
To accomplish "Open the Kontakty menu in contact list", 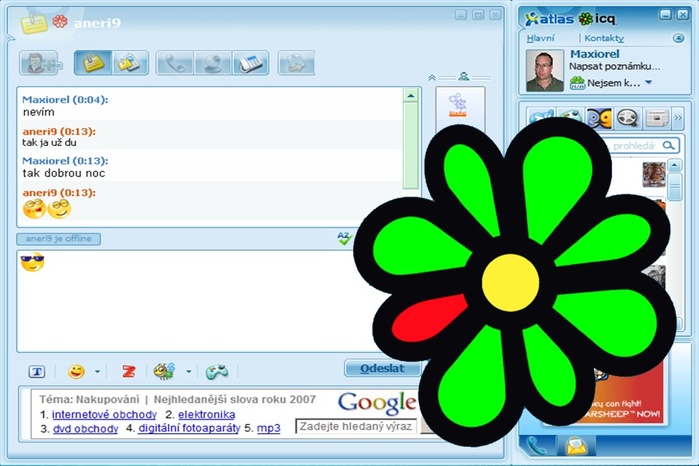I will point(604,38).
